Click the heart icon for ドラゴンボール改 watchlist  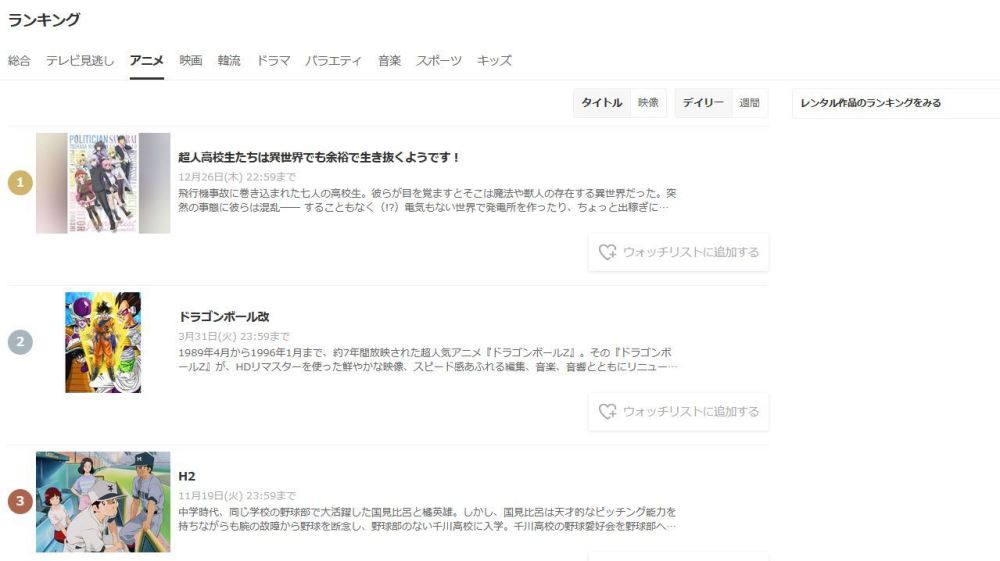[607, 411]
